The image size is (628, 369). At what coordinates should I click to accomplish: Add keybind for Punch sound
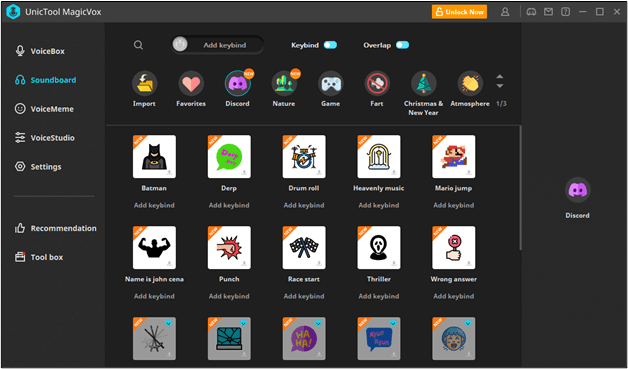(229, 296)
